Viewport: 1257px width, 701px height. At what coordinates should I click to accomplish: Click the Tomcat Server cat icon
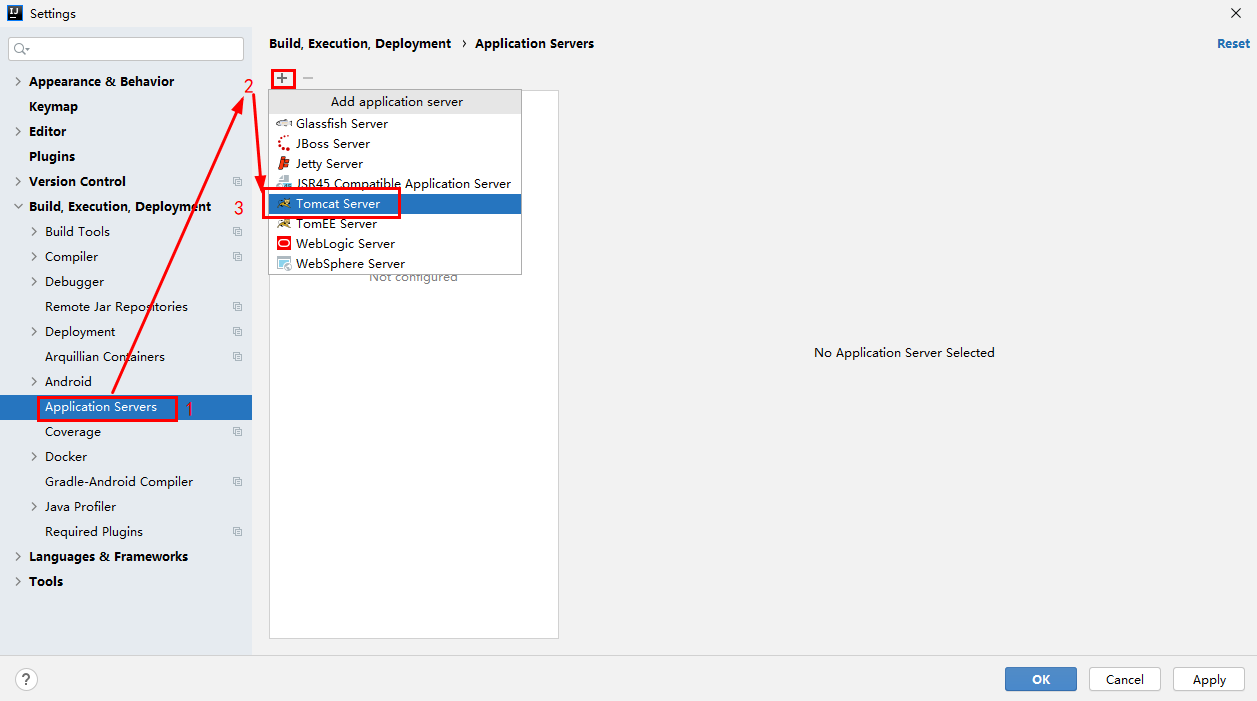(284, 204)
